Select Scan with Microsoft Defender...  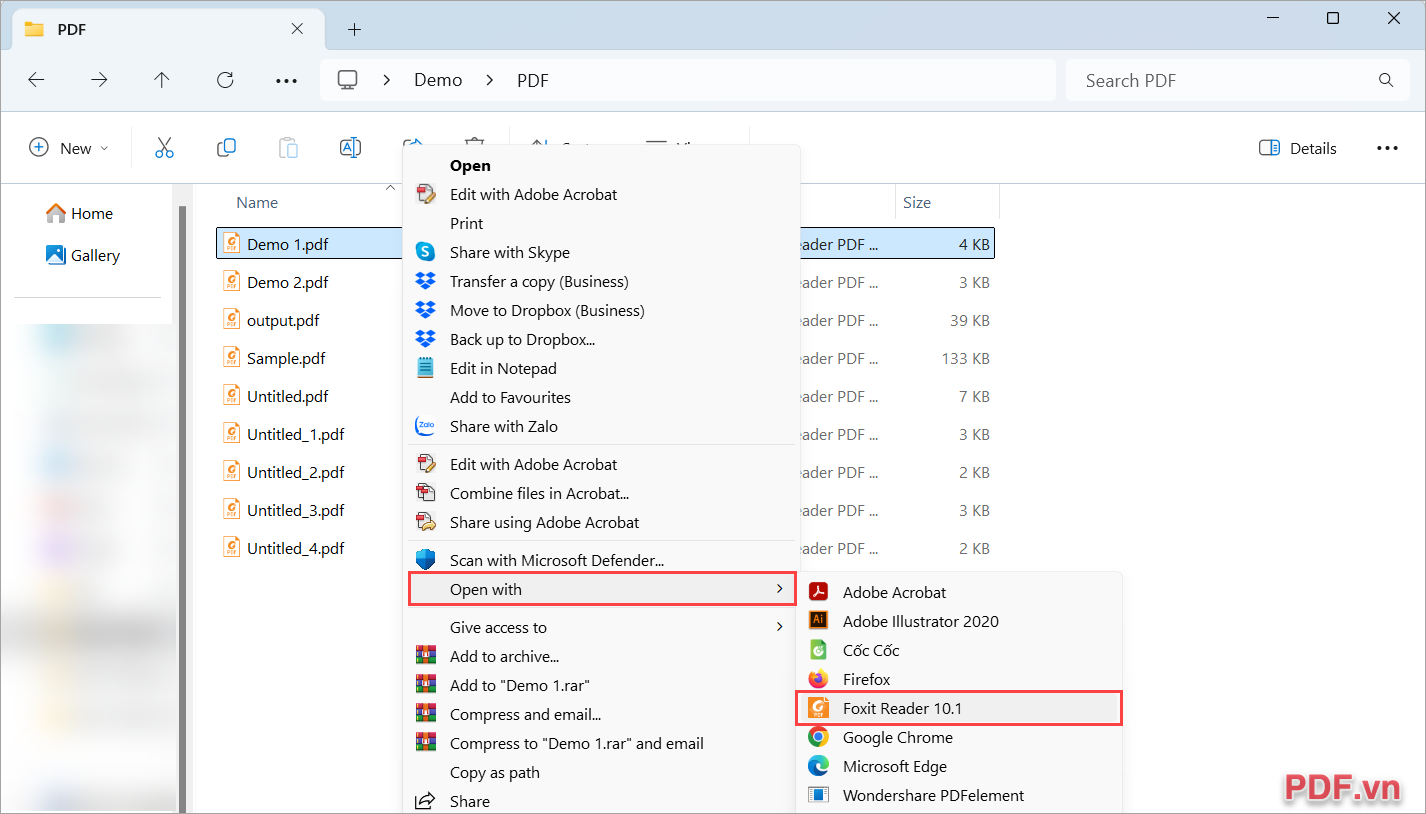tap(601, 560)
